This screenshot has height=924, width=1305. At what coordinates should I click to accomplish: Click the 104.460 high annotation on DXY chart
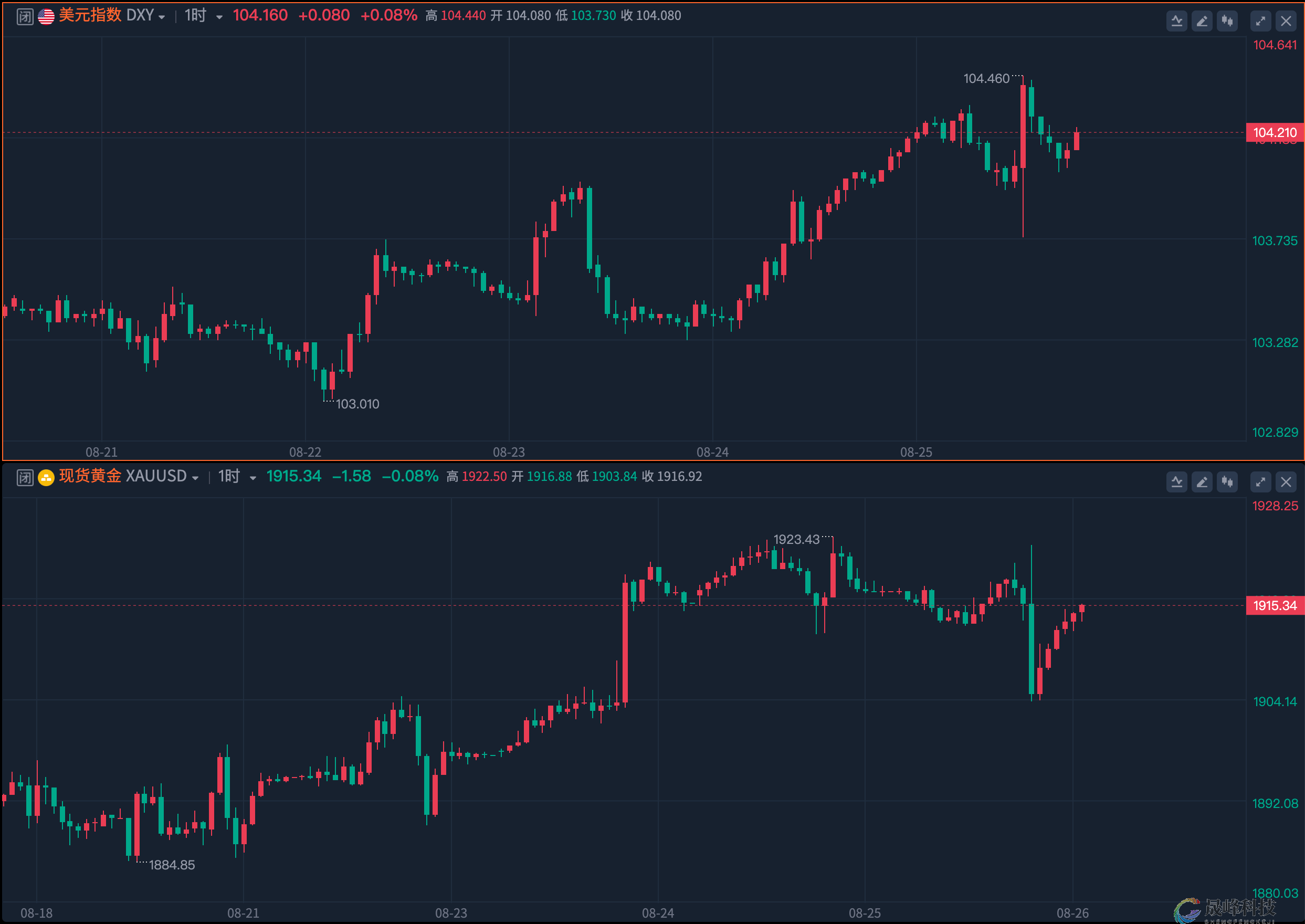pos(986,79)
